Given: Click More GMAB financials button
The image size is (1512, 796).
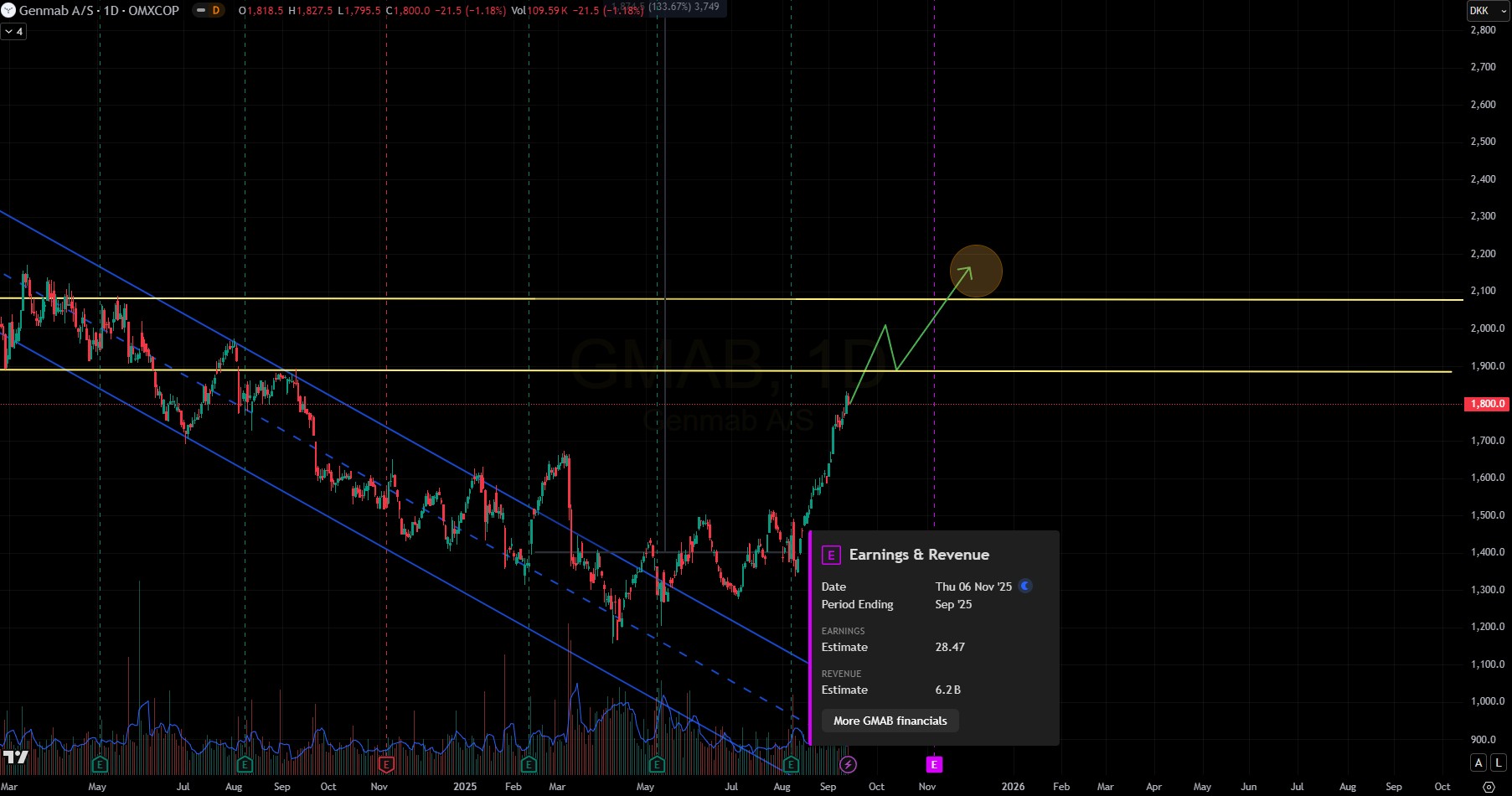Looking at the screenshot, I should click(890, 721).
